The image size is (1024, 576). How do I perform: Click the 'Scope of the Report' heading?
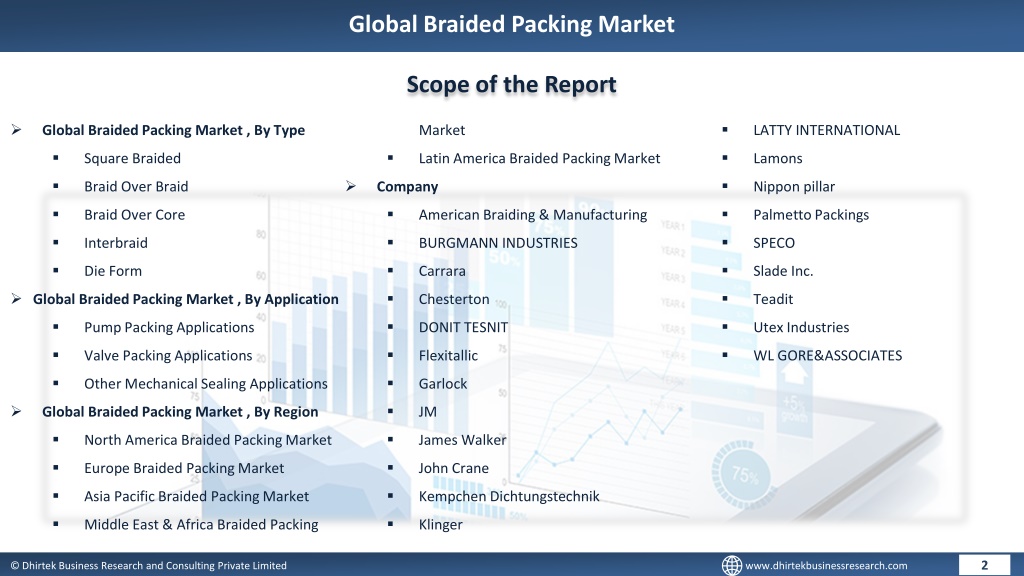click(511, 84)
